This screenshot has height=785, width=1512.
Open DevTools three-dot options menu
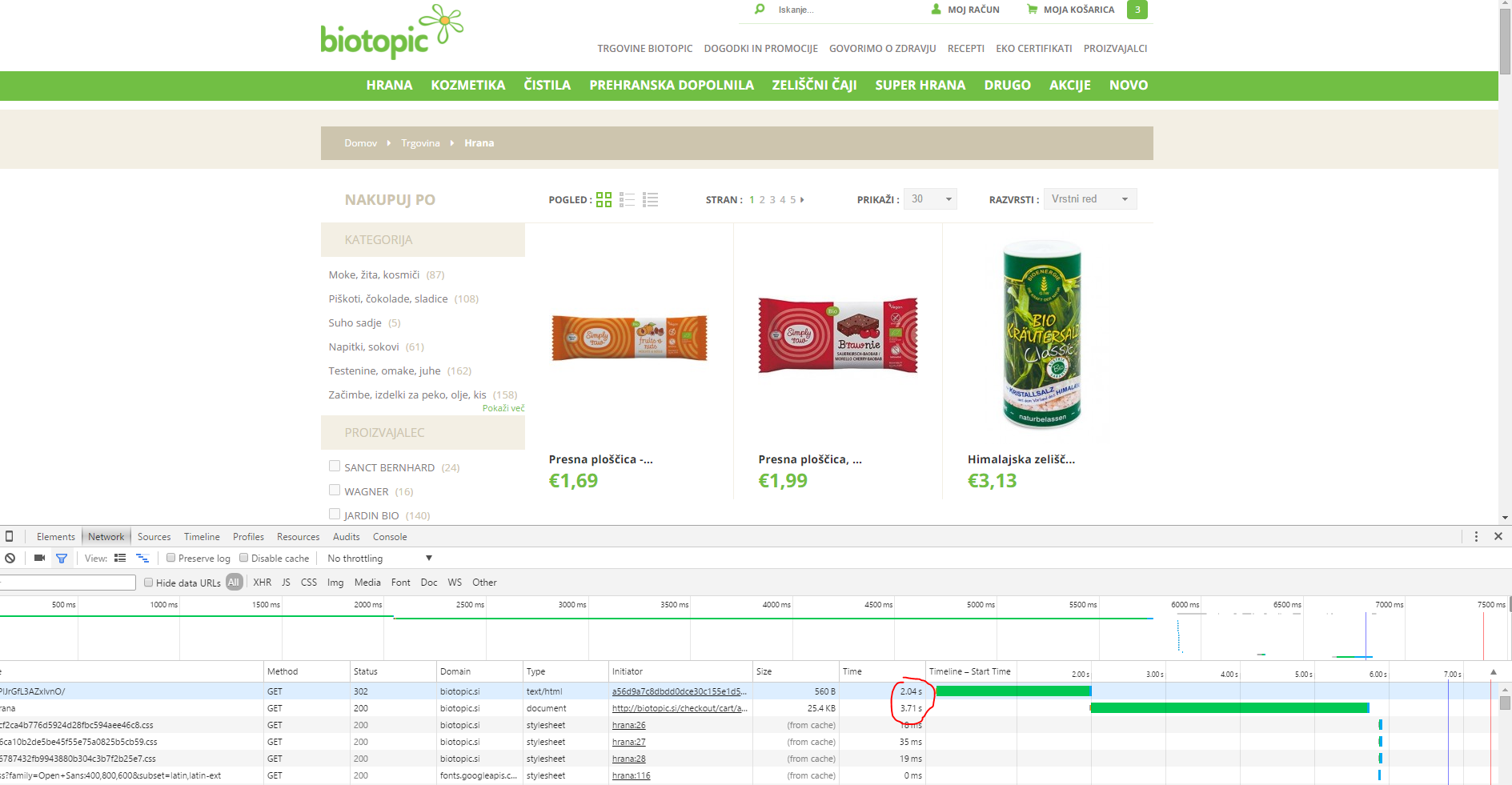[1476, 536]
